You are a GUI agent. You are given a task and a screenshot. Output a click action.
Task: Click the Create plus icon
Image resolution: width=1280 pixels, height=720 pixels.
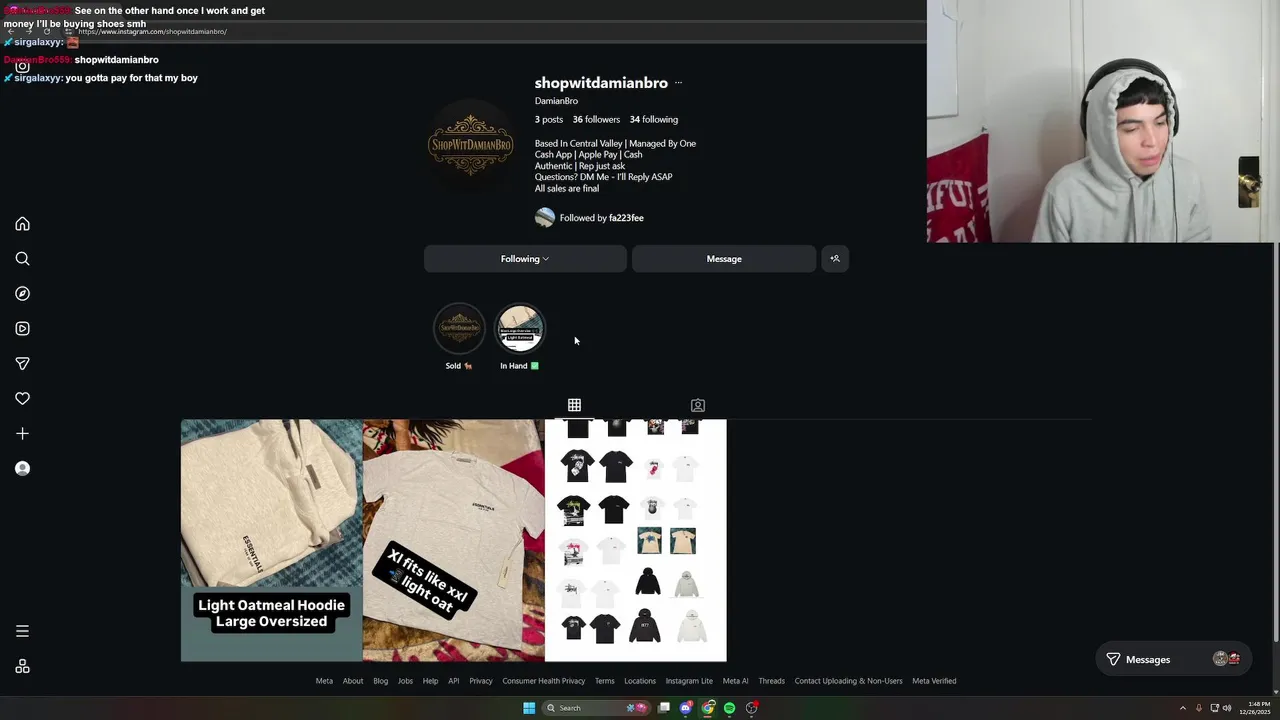(22, 434)
